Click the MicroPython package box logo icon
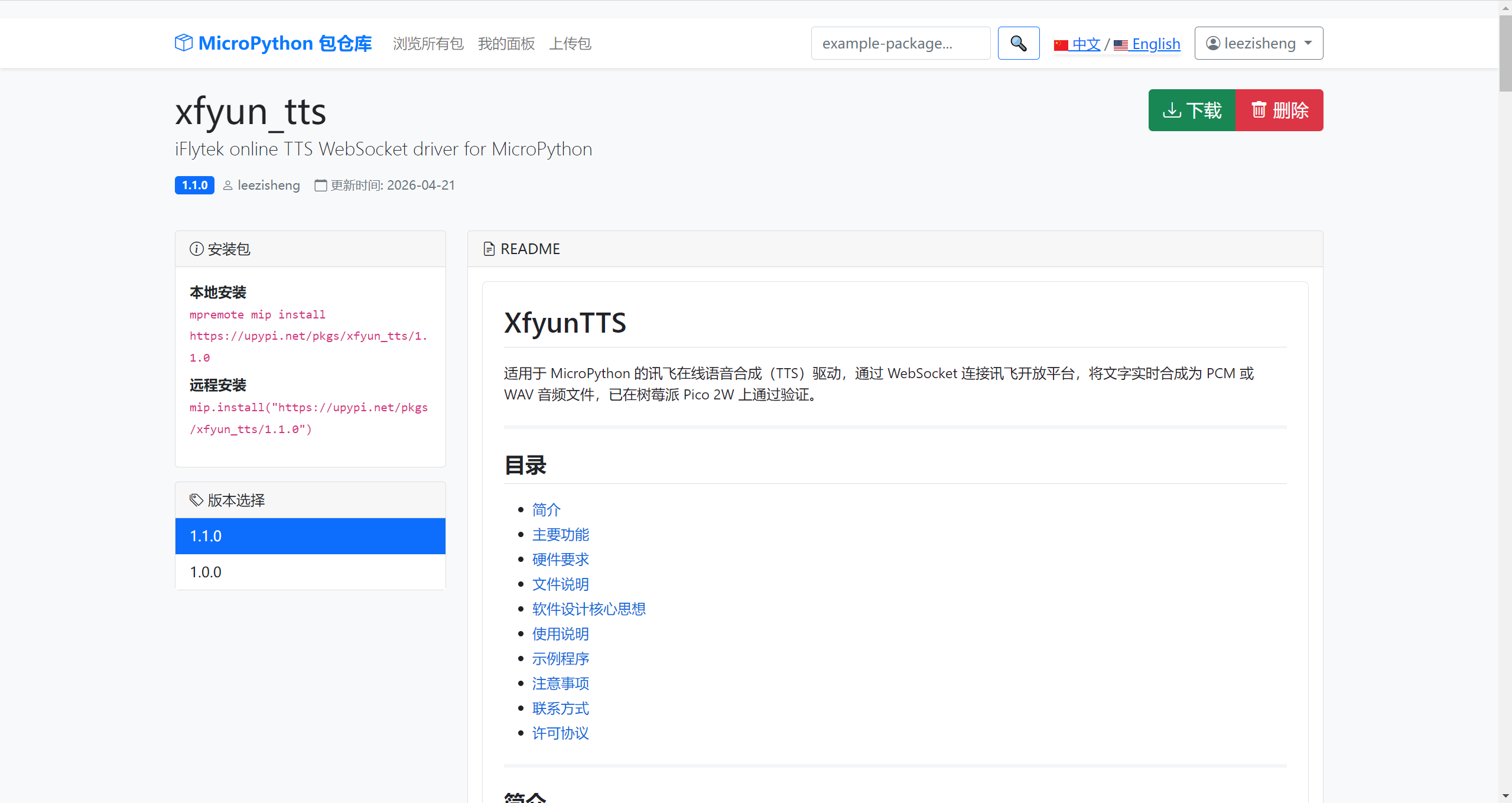The height and width of the screenshot is (803, 1512). pyautogui.click(x=184, y=43)
